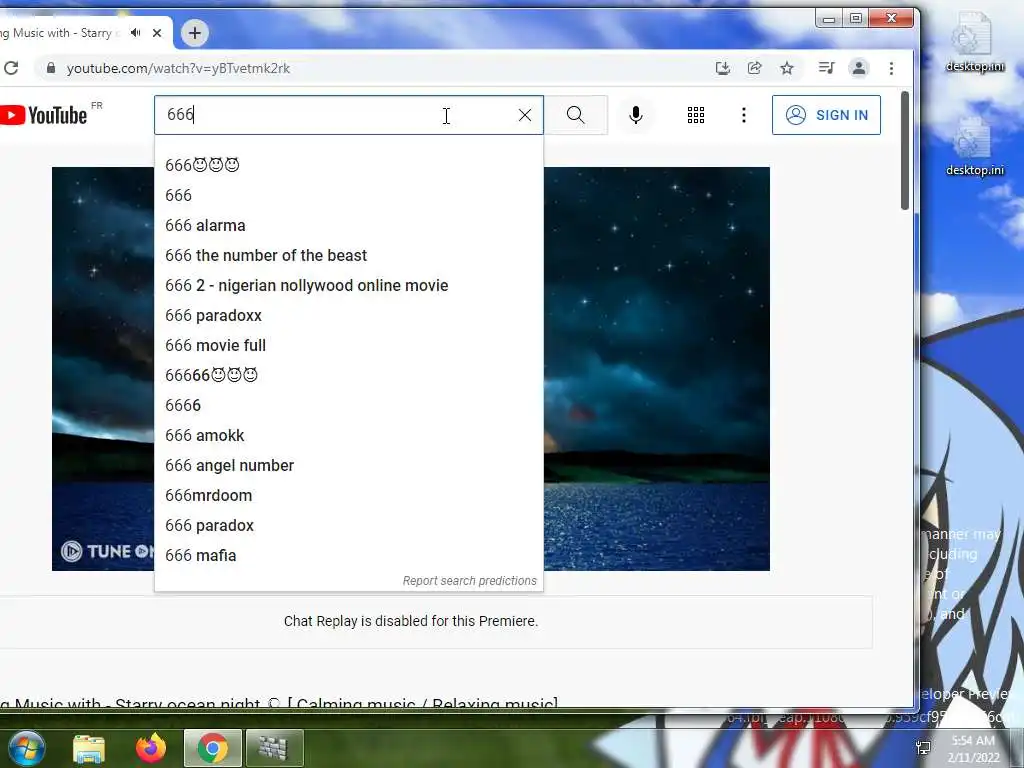Click the restore-down window button
This screenshot has width=1024, height=768.
coord(856,18)
